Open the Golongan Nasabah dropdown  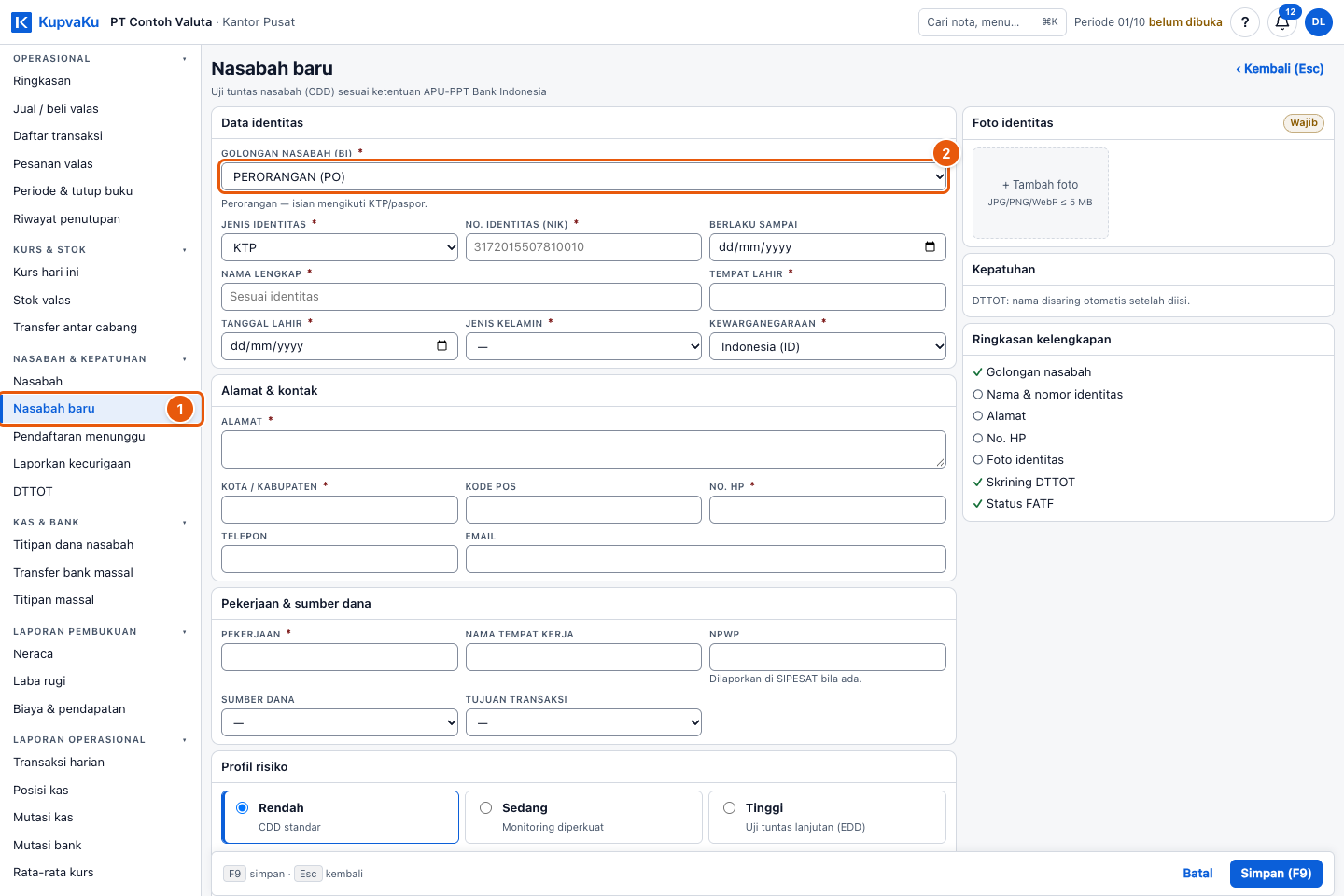point(583,176)
